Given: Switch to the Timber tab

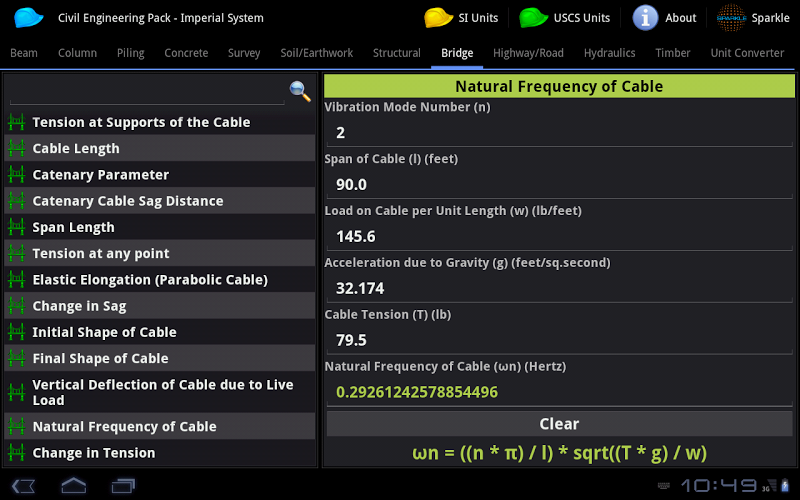Looking at the screenshot, I should (x=672, y=53).
